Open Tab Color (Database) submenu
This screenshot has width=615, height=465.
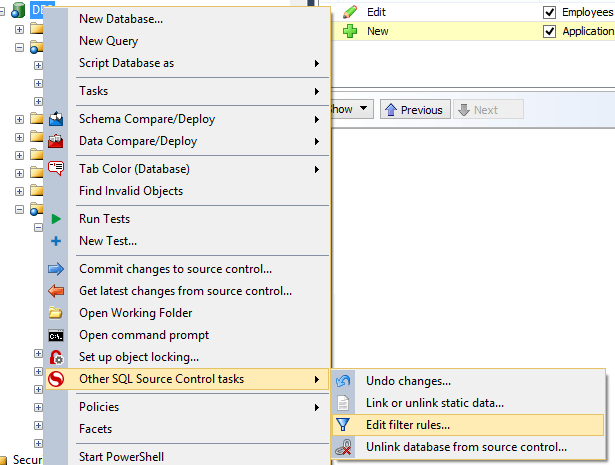(x=134, y=169)
